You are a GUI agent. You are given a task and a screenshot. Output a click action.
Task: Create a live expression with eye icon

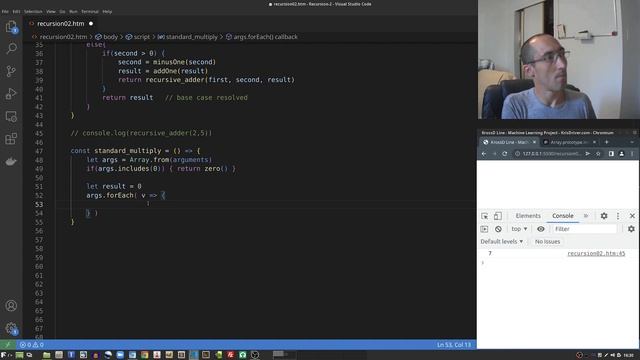tap(540, 229)
